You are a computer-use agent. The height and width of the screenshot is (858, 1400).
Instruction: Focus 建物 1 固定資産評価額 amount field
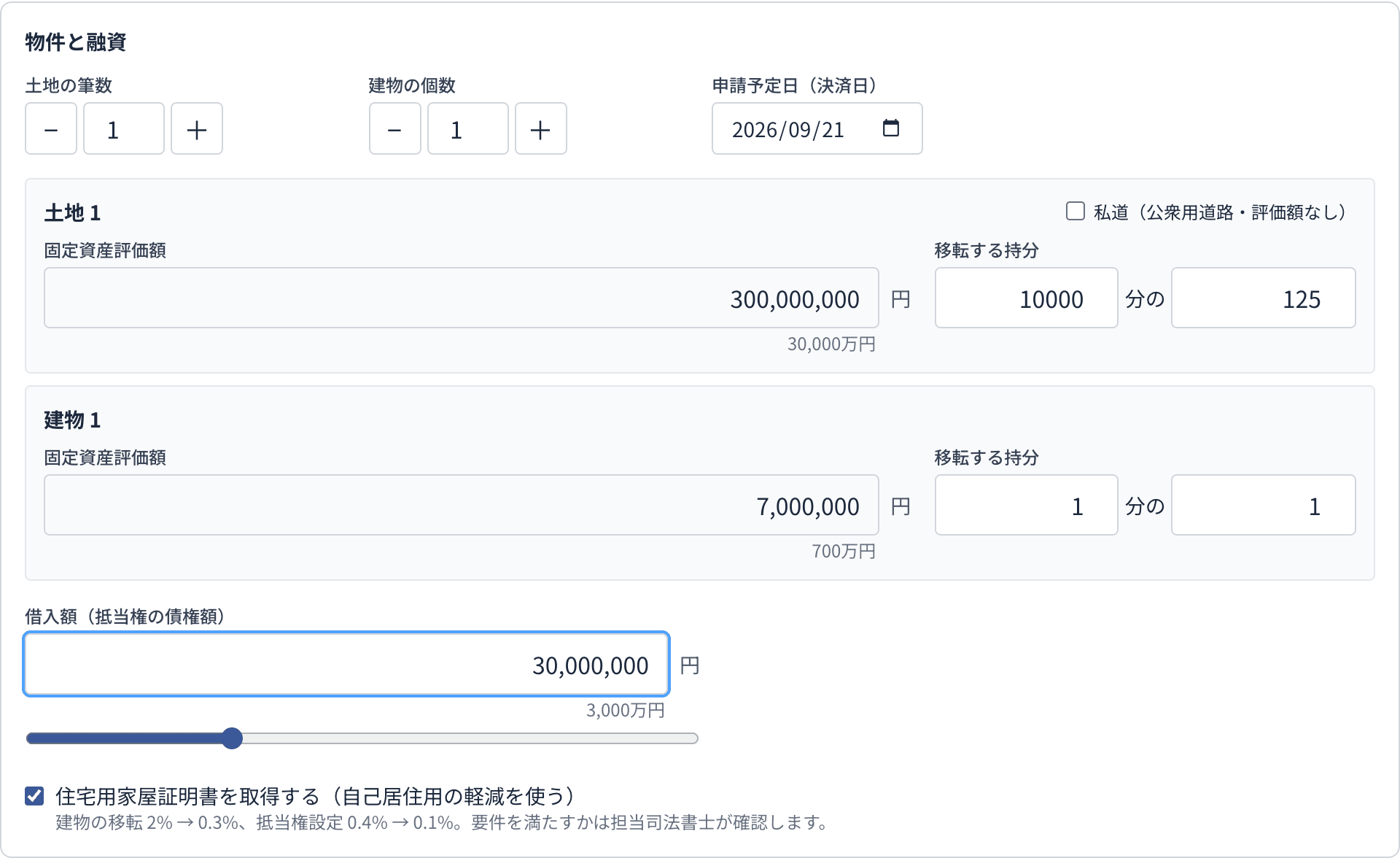[462, 505]
